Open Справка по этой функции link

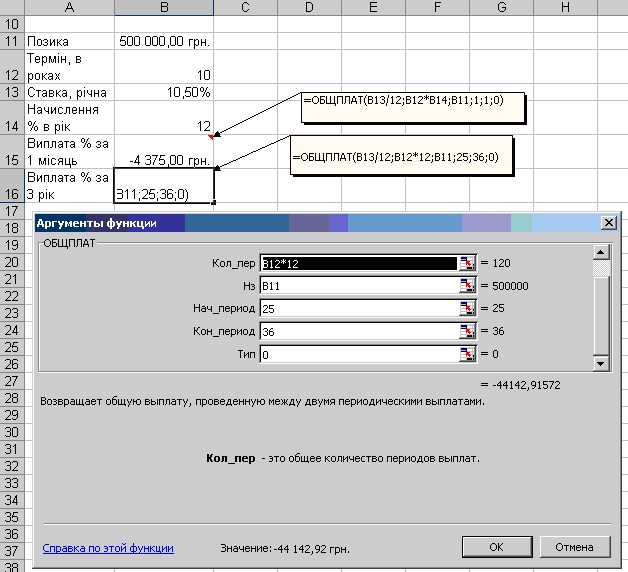108,548
